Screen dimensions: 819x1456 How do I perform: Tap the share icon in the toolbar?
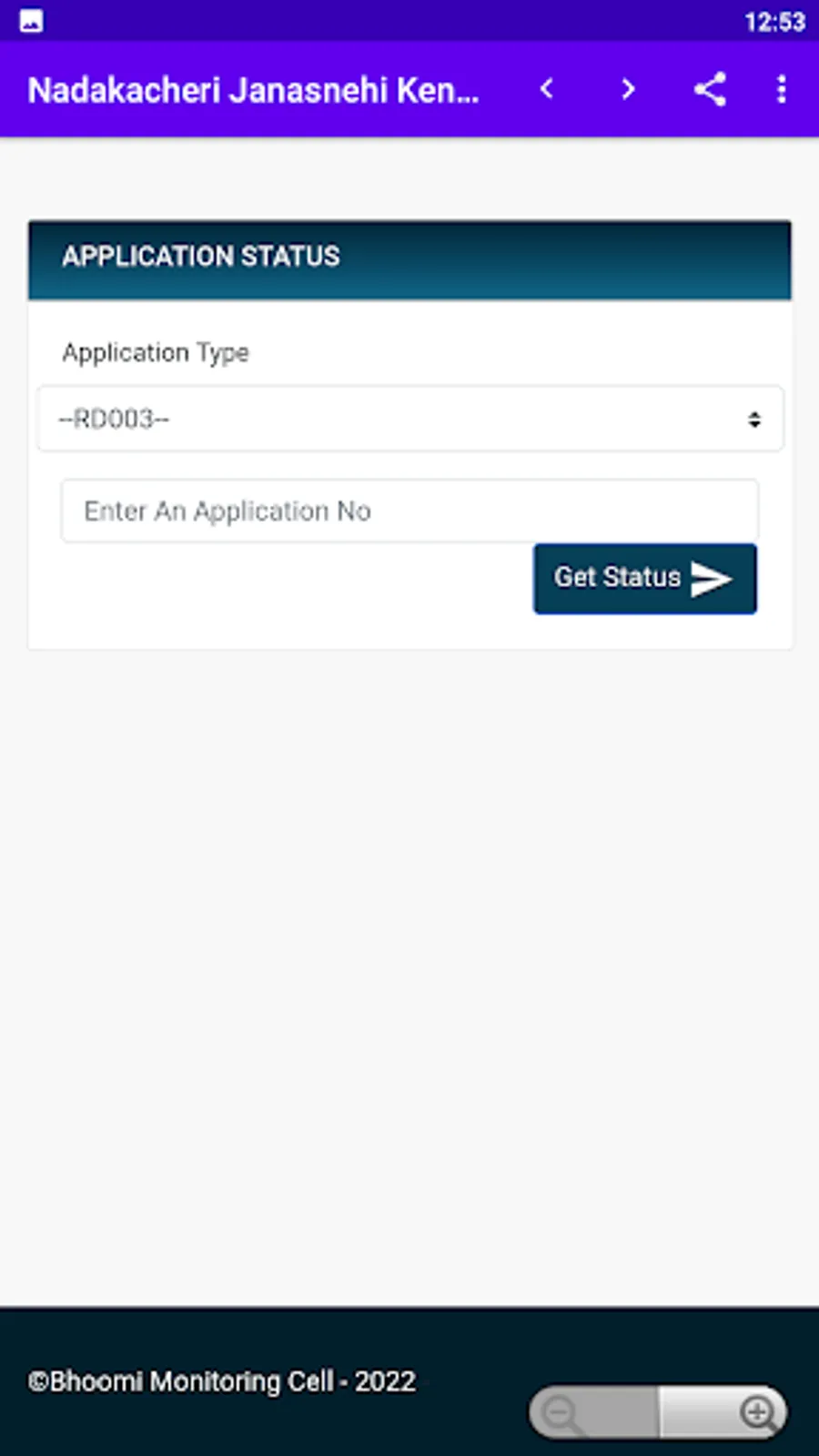(710, 89)
